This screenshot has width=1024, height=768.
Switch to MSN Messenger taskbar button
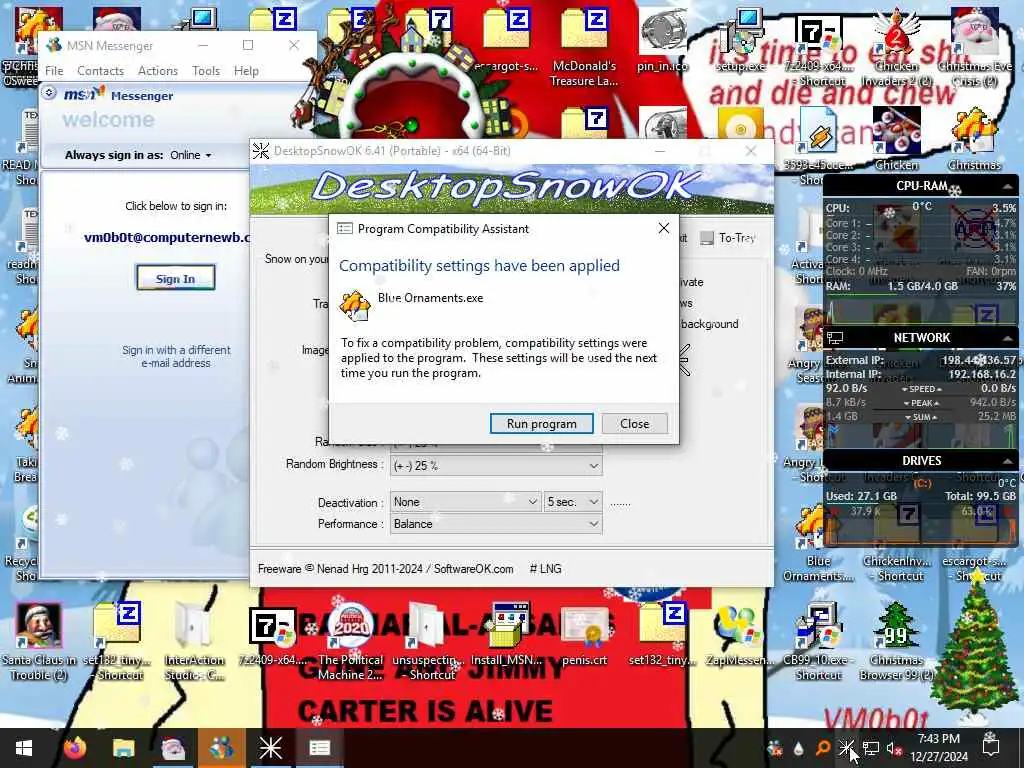tap(221, 748)
